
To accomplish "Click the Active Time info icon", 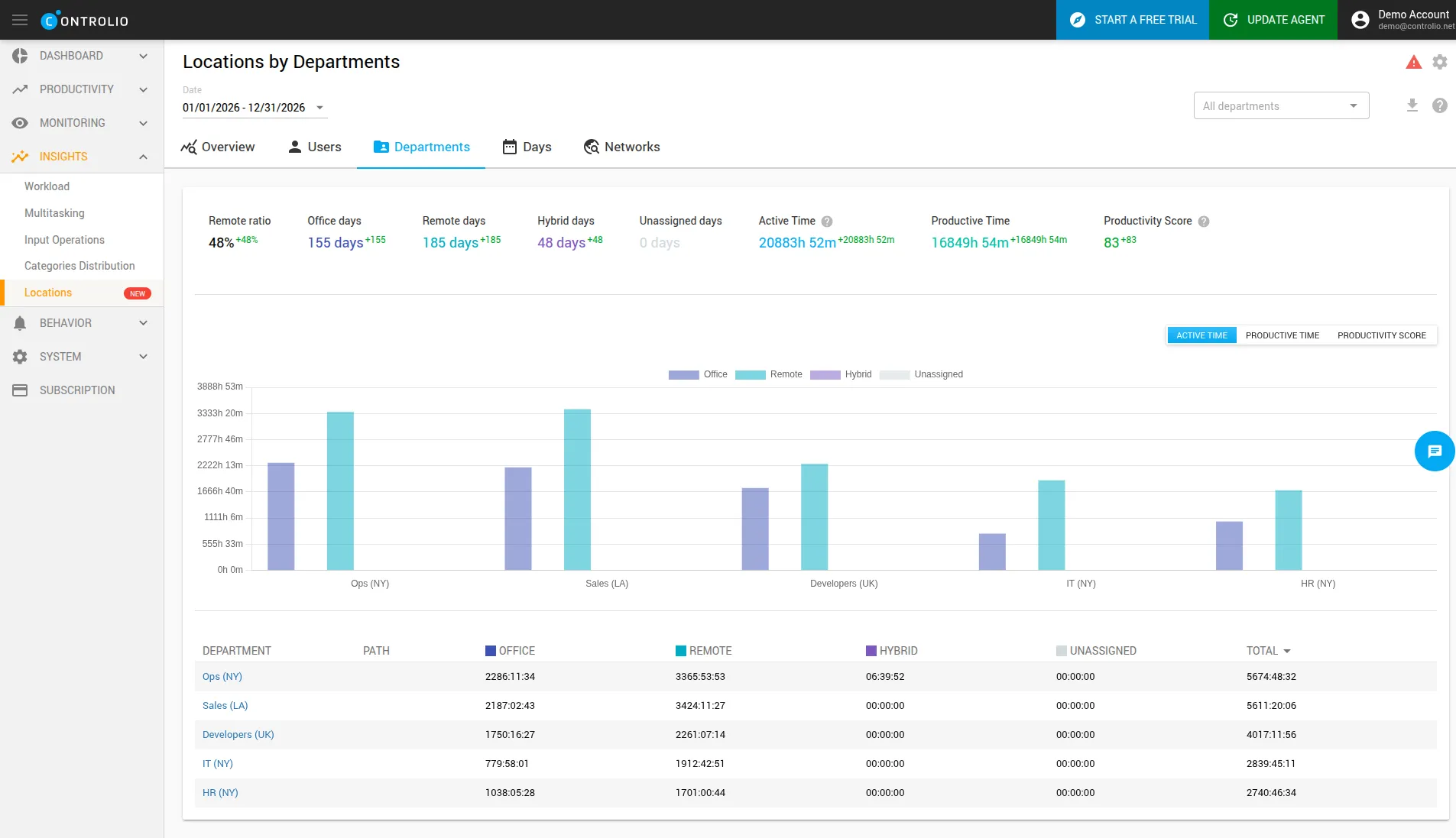I will (827, 222).
